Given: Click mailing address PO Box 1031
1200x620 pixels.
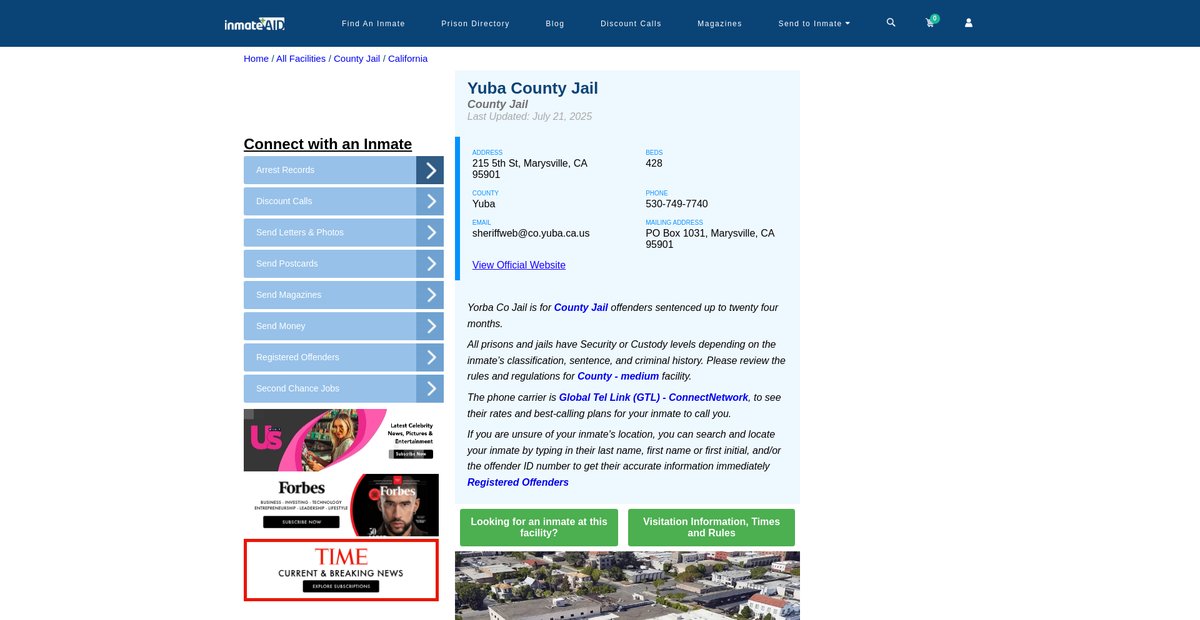Looking at the screenshot, I should pyautogui.click(x=710, y=239).
